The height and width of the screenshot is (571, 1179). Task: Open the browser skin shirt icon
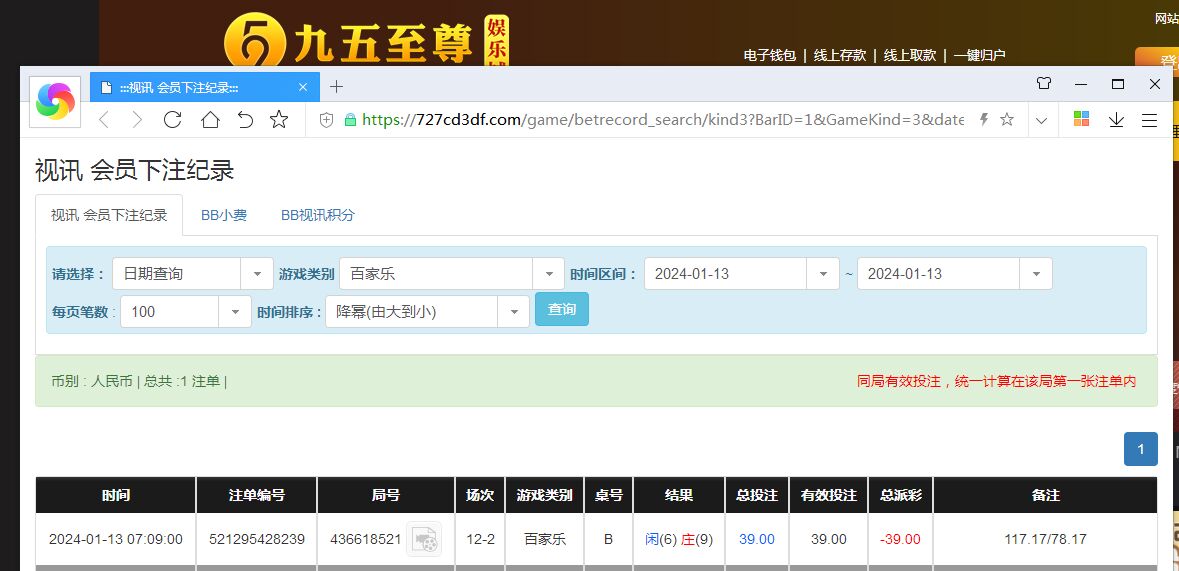tap(1044, 84)
